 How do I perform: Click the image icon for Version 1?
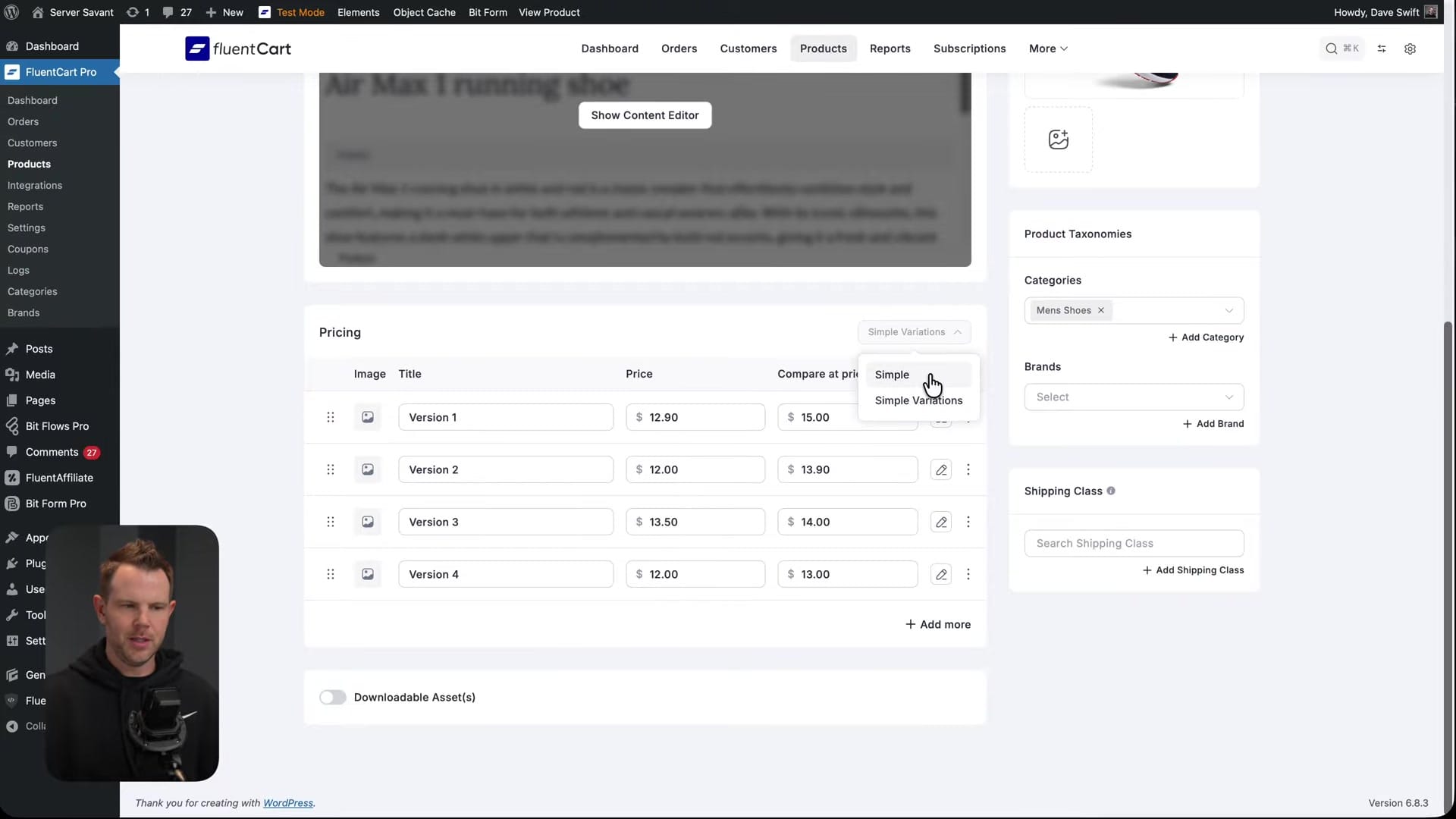point(368,417)
